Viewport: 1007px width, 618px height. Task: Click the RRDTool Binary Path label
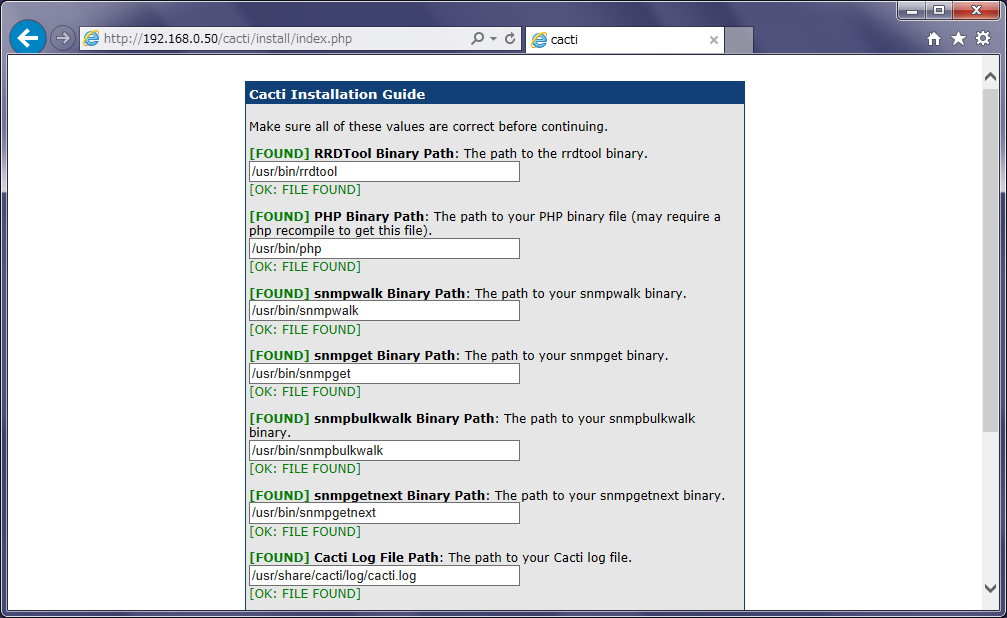pyautogui.click(x=384, y=154)
